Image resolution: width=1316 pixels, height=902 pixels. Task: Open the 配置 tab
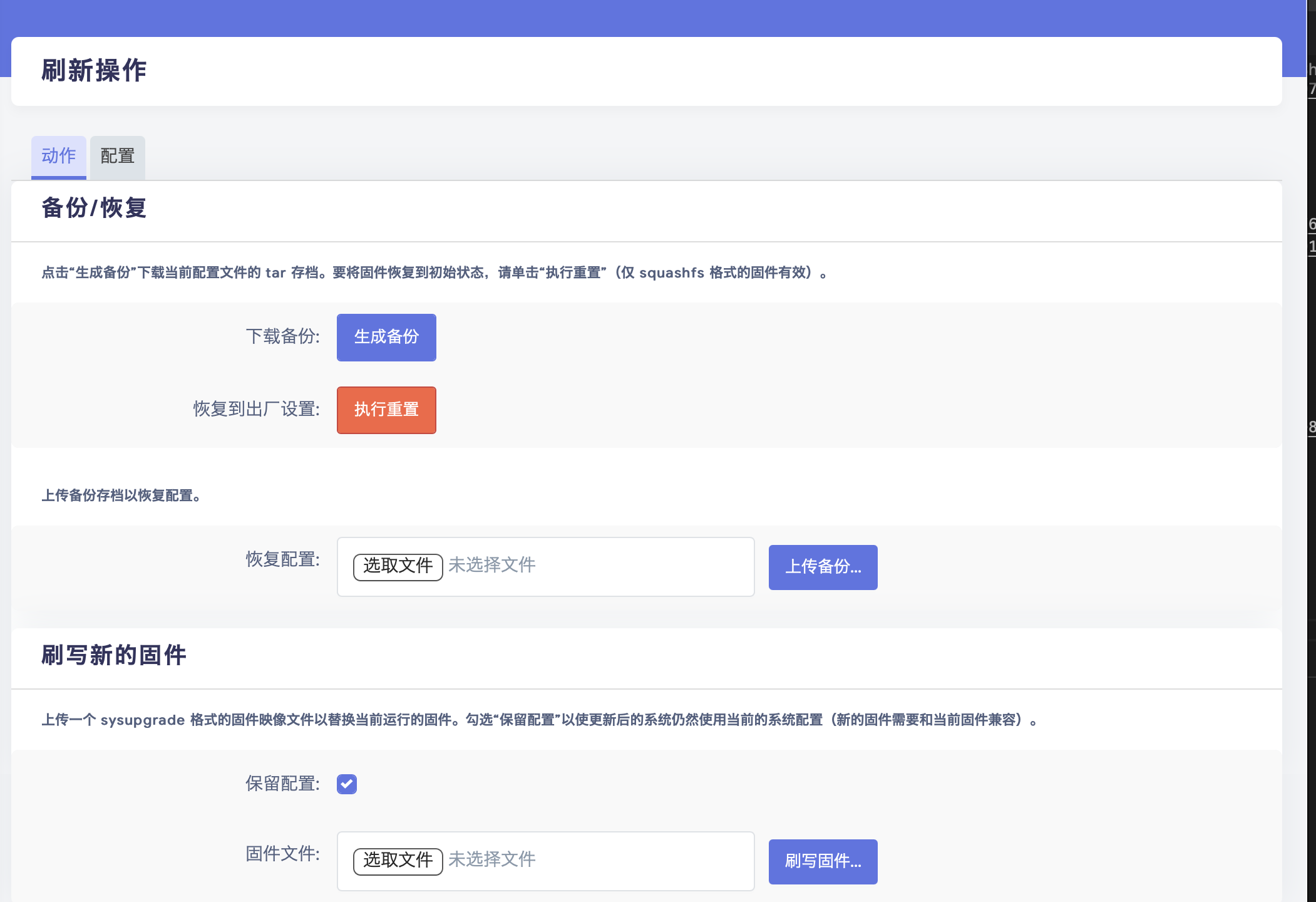coord(118,156)
